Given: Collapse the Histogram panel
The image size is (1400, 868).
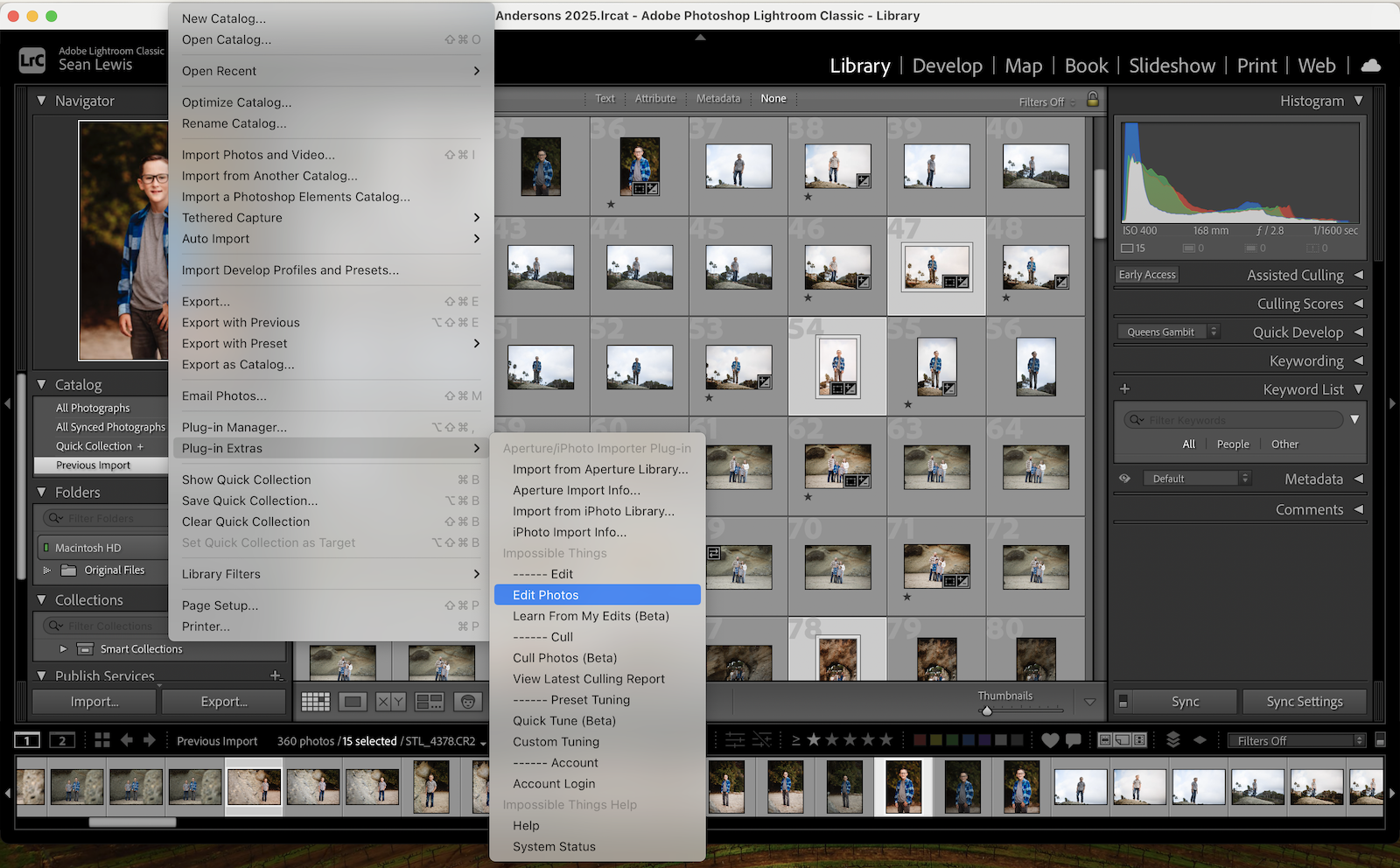Looking at the screenshot, I should (x=1358, y=101).
